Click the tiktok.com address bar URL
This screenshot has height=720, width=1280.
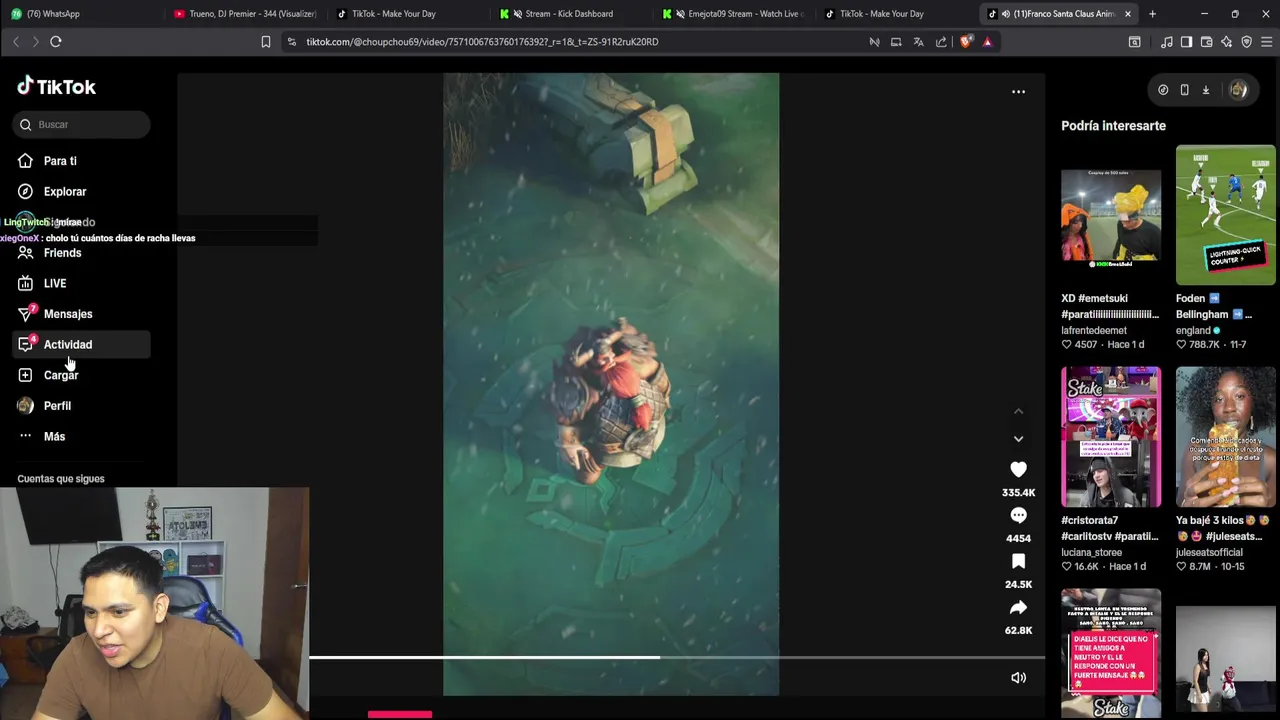tap(482, 42)
